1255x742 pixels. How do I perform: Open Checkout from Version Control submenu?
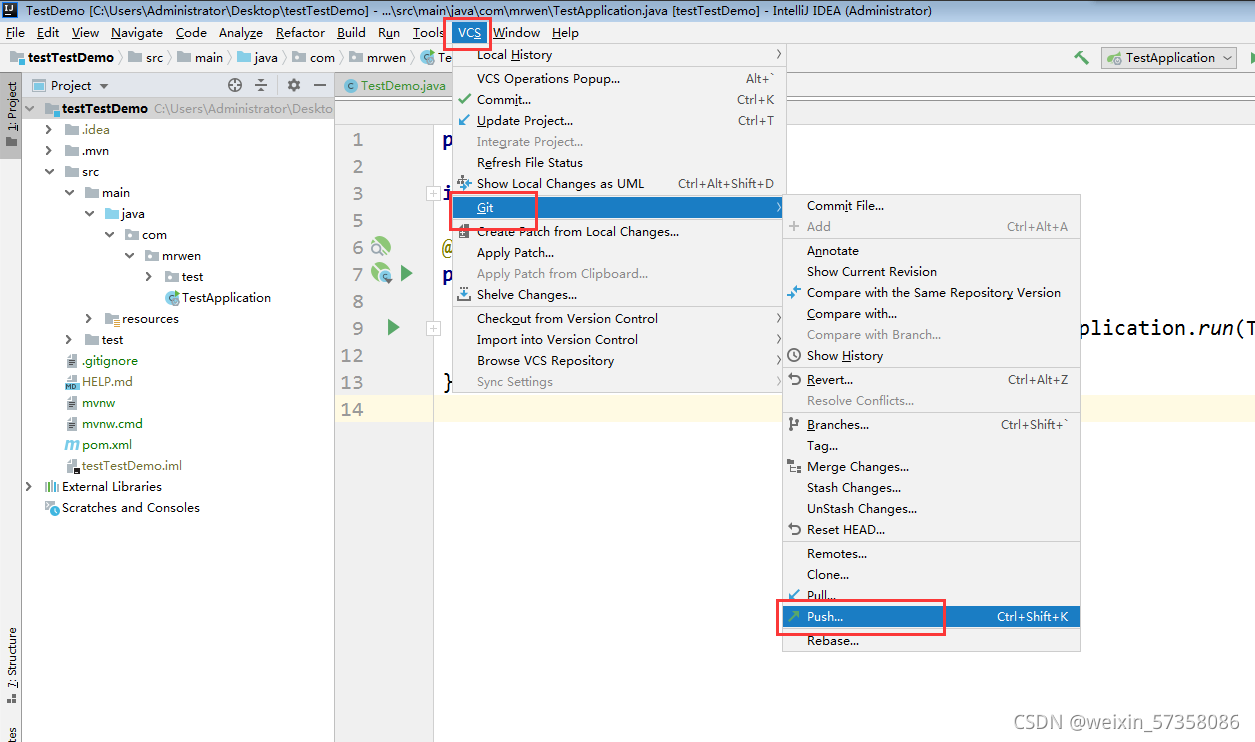point(619,319)
